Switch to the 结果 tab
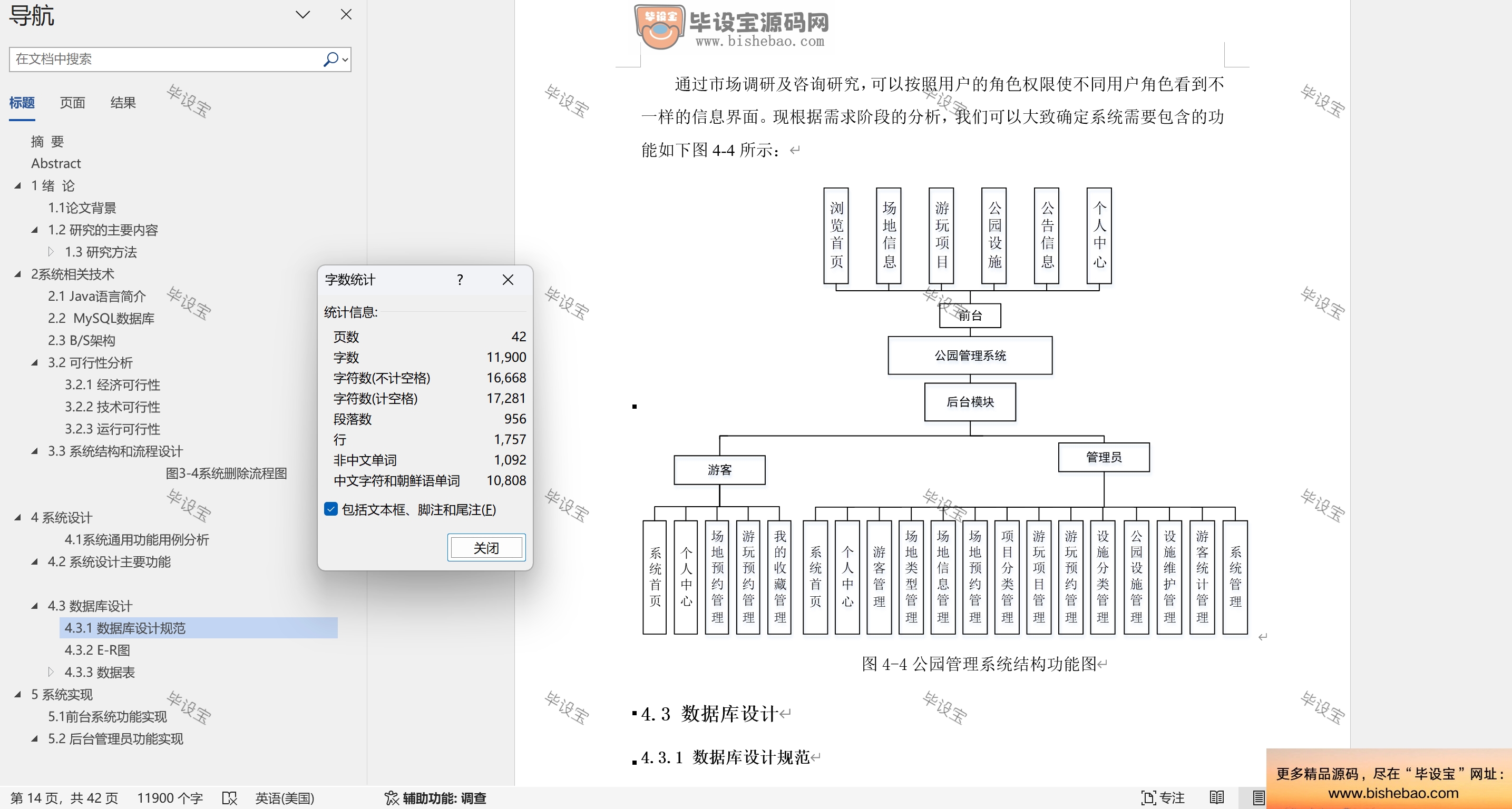Screen dimensions: 1512x809 pos(123,103)
